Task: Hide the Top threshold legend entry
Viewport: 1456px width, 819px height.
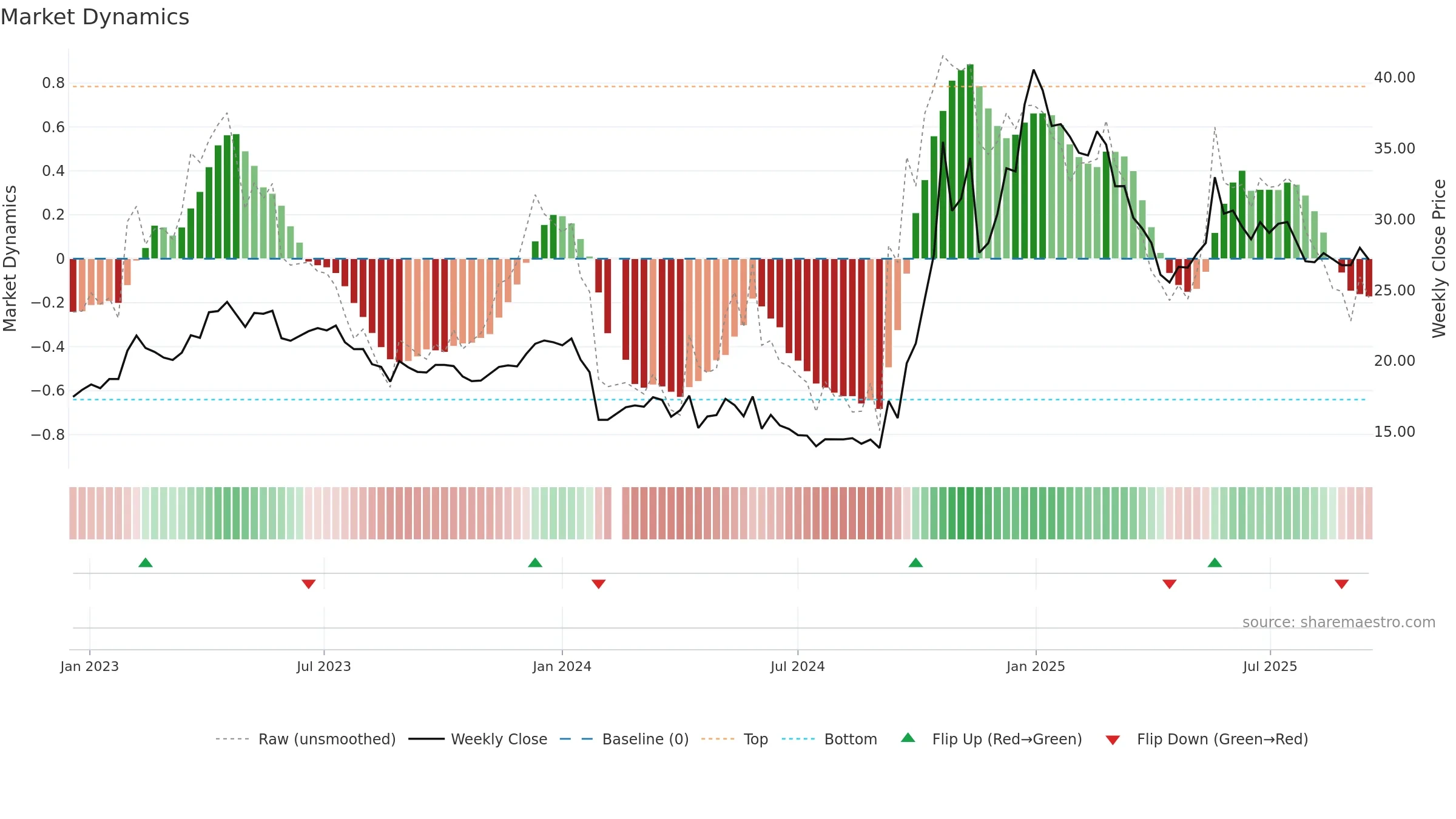Action: tap(735, 739)
